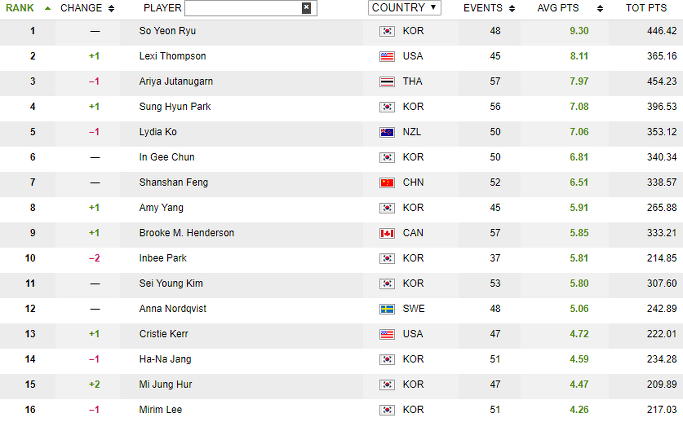Sort by CHANGE column arrows
683x422 pixels.
pos(111,8)
